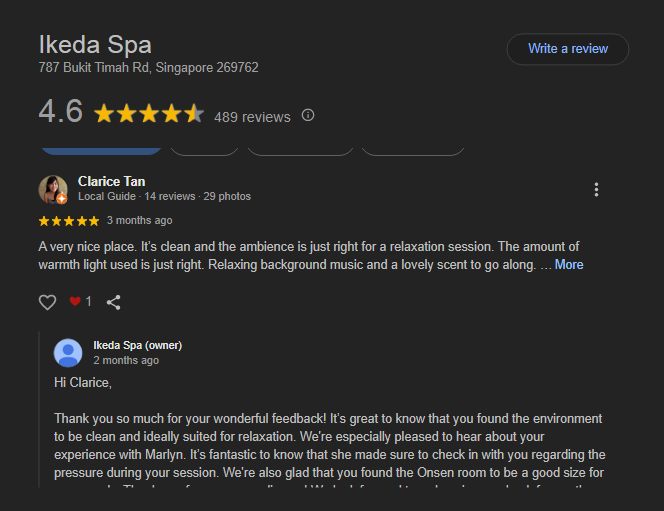Select the highlighted blue filter chip
Screen dimensions: 664x511
tap(101, 149)
